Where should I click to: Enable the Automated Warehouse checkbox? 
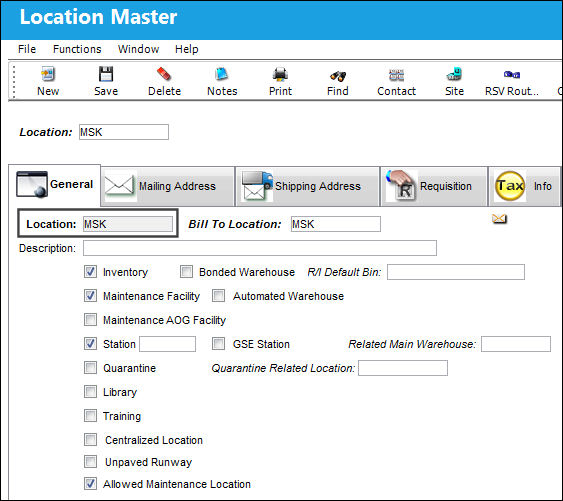[218, 296]
